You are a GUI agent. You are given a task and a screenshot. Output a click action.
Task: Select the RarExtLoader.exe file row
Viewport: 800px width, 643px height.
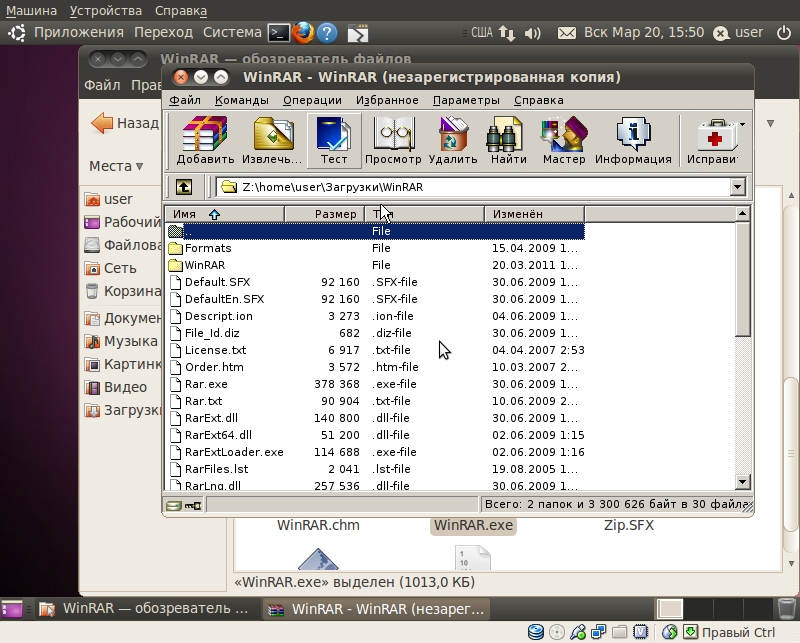click(376, 452)
